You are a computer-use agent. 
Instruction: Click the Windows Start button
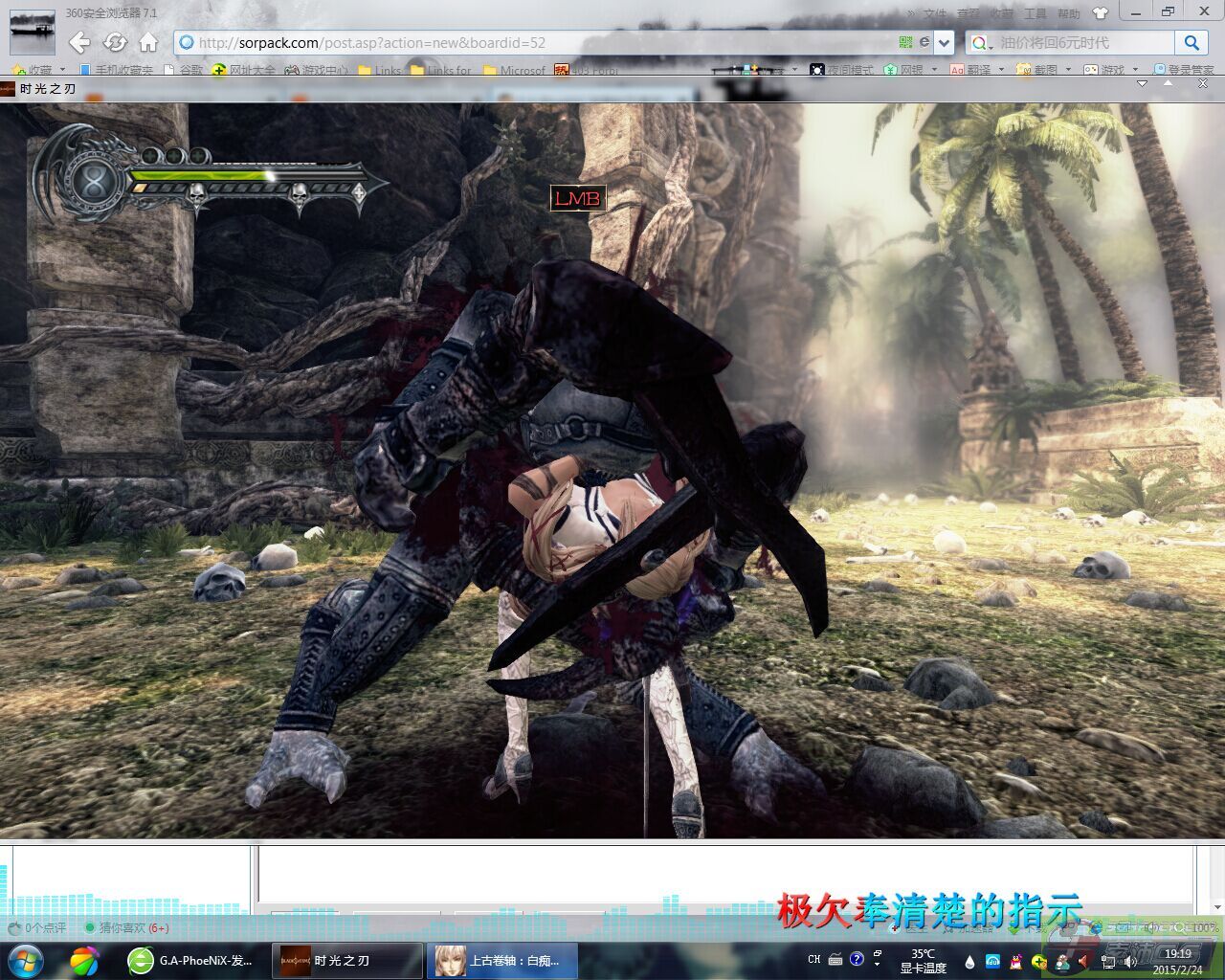[26, 959]
